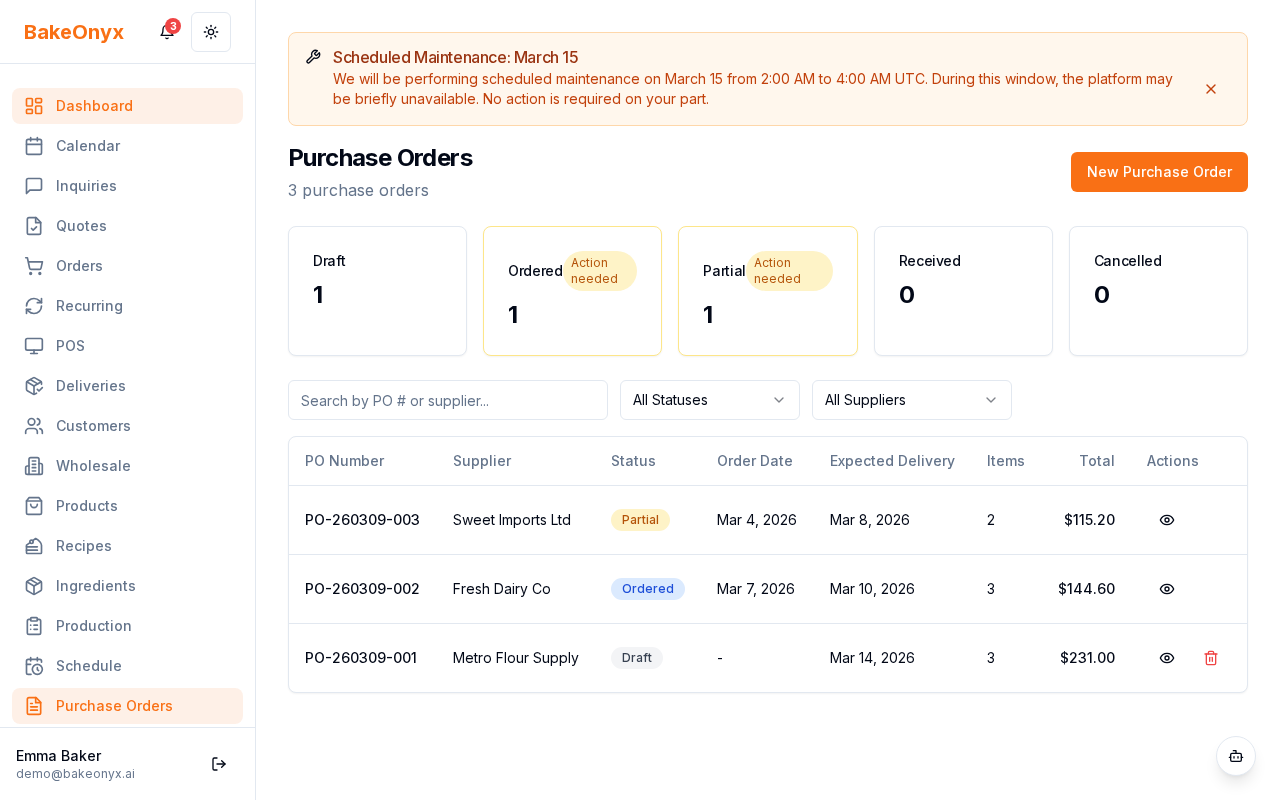Screen dimensions: 1280x800
Task: Open the Ingredients page
Action: pyautogui.click(x=95, y=586)
